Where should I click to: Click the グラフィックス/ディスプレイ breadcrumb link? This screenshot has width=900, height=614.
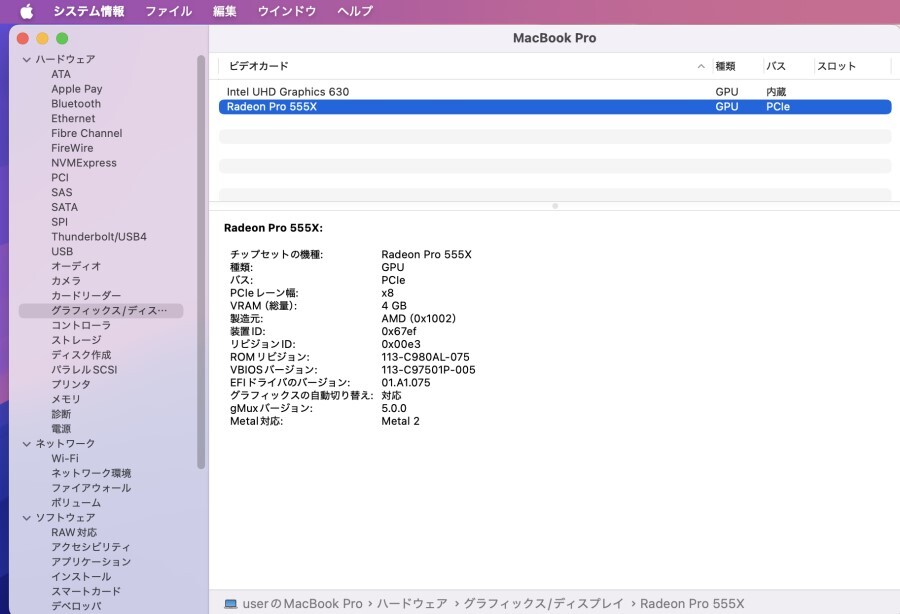point(545,603)
